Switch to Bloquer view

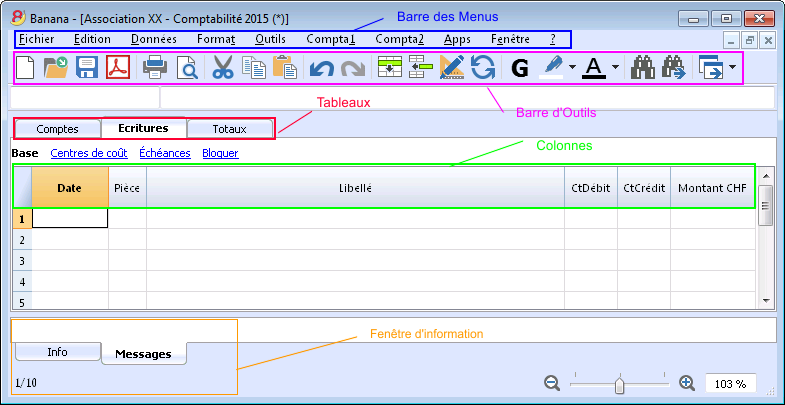pyautogui.click(x=220, y=153)
